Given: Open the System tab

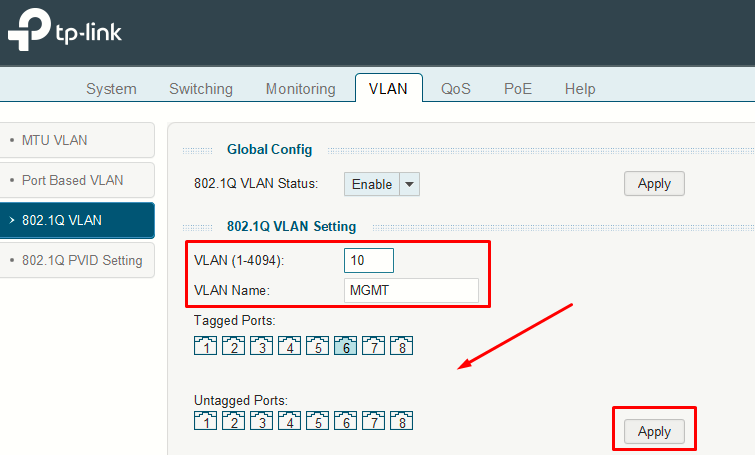Looking at the screenshot, I should 111,89.
